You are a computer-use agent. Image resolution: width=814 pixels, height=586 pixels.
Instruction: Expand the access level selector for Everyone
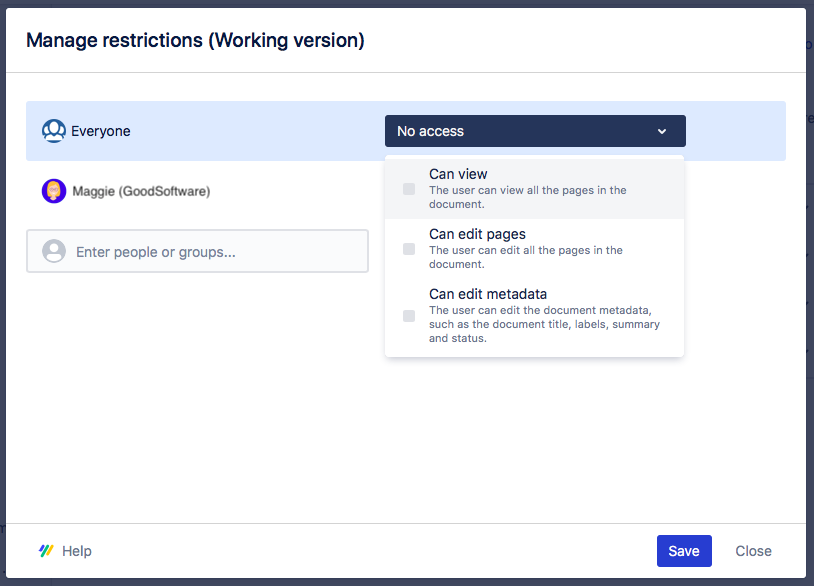pos(535,131)
